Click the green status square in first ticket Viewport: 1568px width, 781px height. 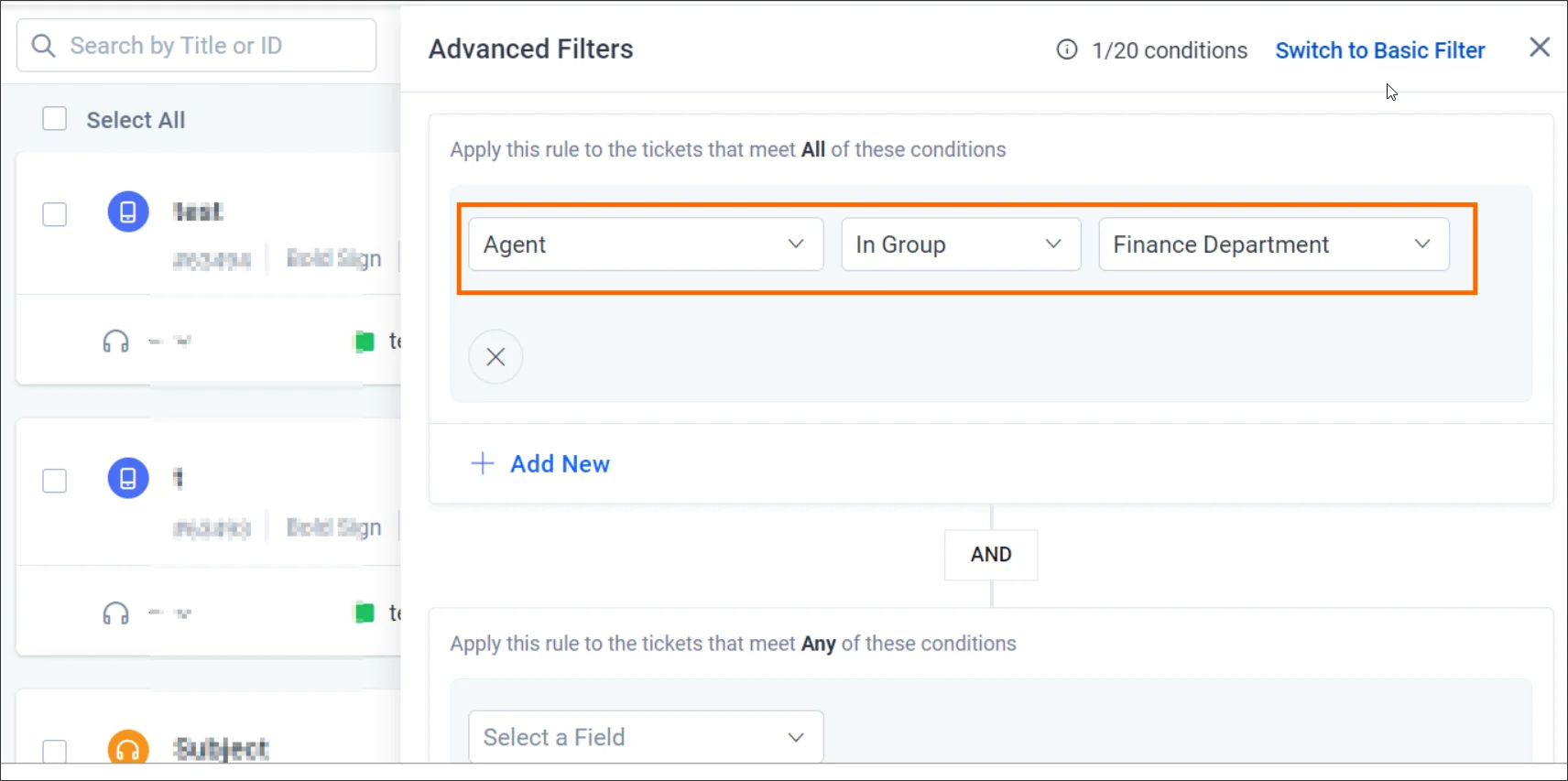point(365,342)
